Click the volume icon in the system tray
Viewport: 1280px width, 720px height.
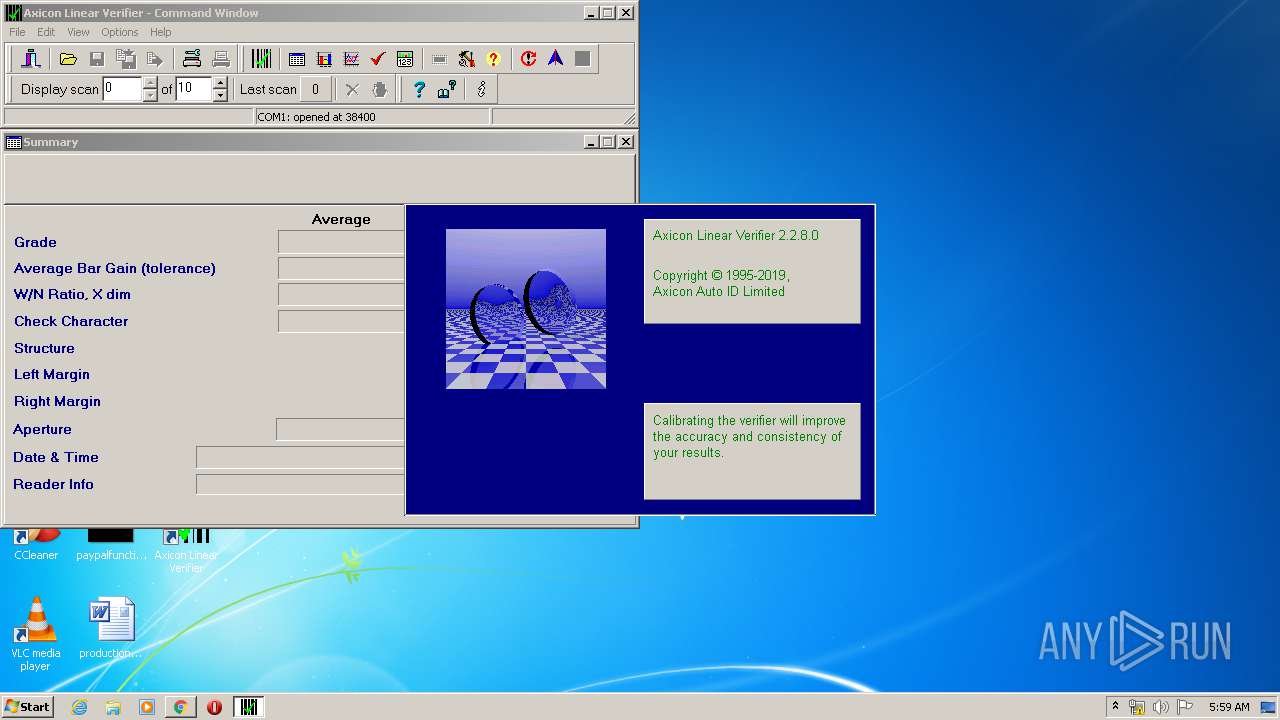tap(1161, 707)
